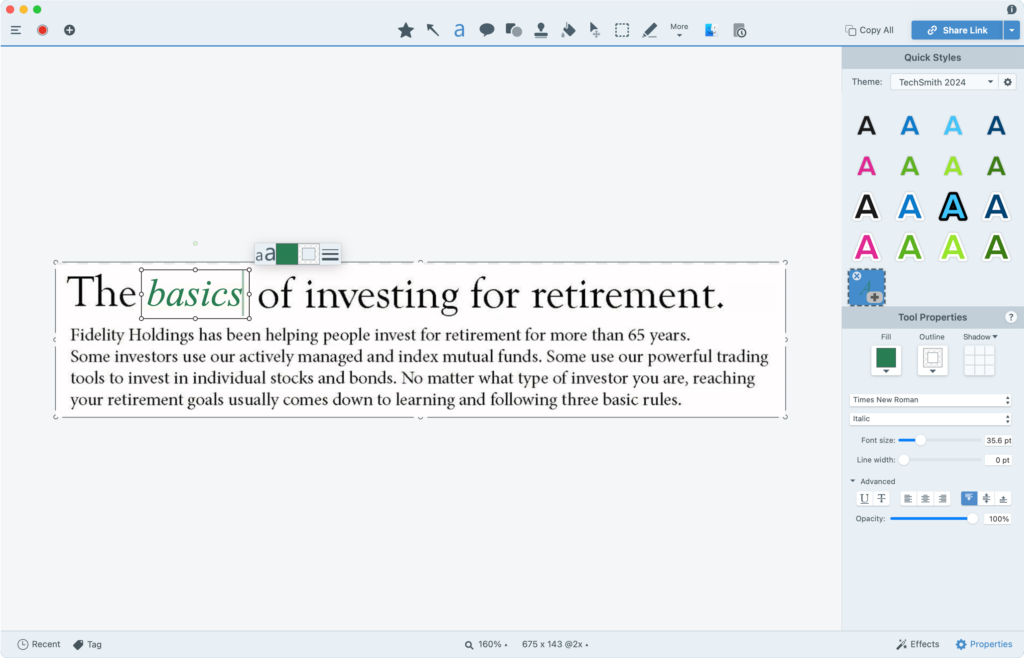The width and height of the screenshot is (1024, 658).
Task: Select the Arrow tool
Action: click(432, 30)
